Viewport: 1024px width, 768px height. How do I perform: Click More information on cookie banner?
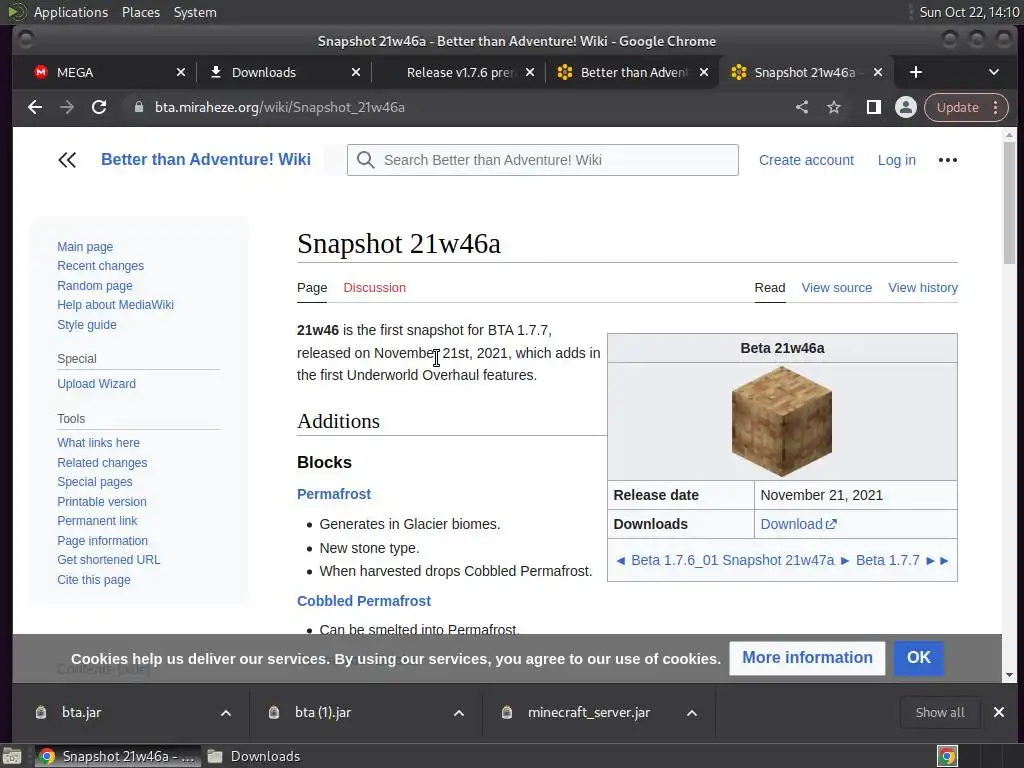click(x=807, y=658)
